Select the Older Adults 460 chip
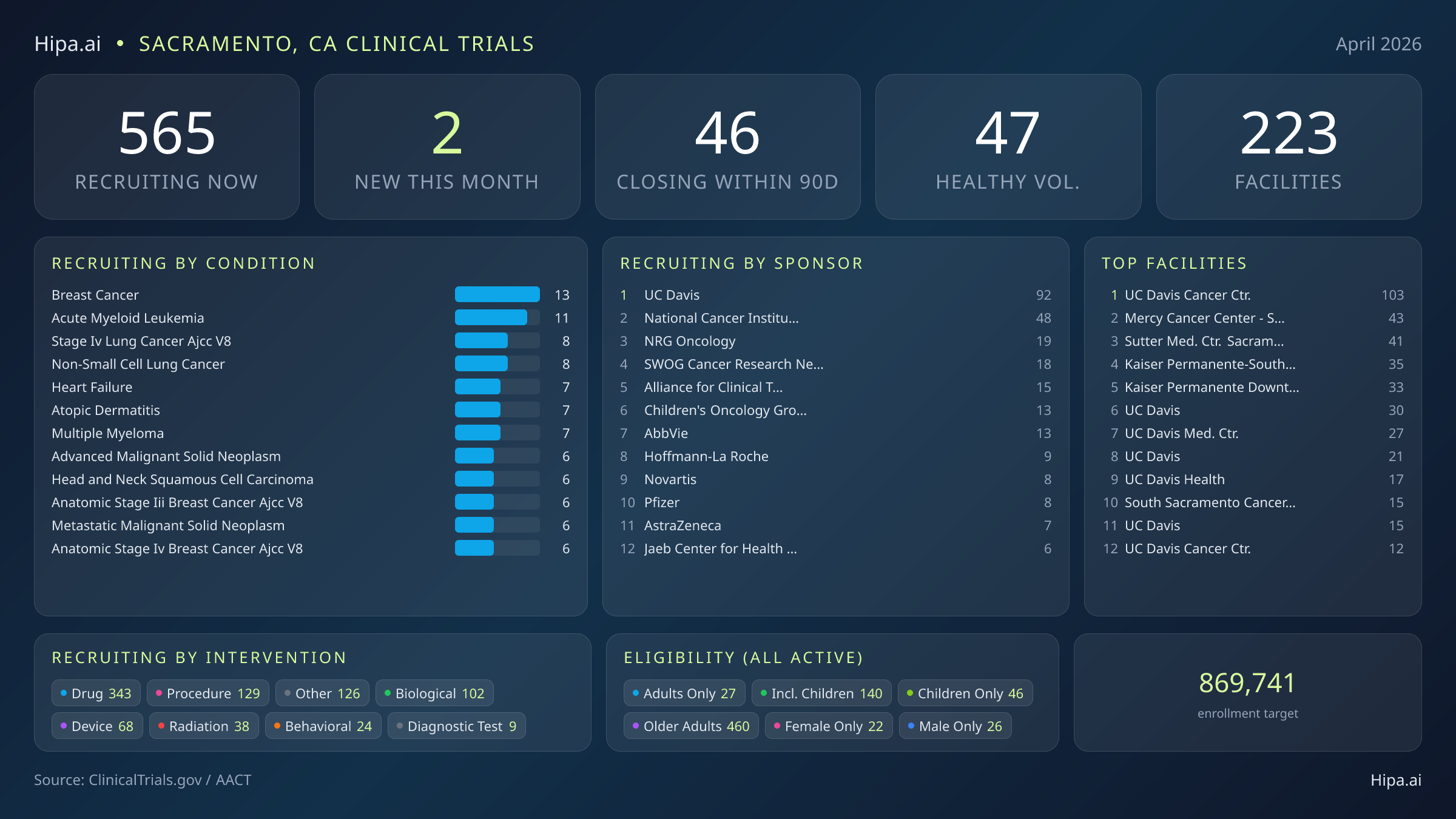The width and height of the screenshot is (1456, 819). click(x=691, y=726)
